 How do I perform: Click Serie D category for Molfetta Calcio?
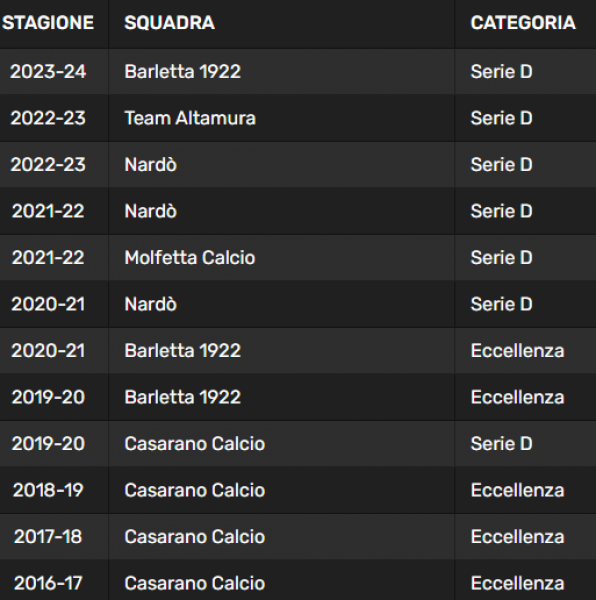[x=501, y=258]
